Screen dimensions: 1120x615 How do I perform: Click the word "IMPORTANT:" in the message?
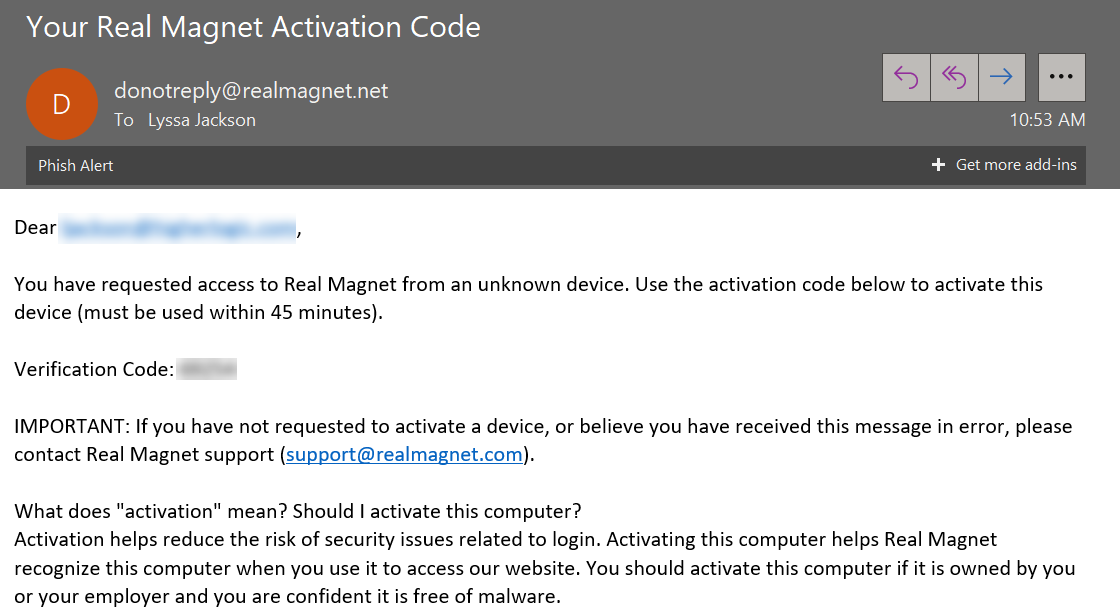(72, 427)
